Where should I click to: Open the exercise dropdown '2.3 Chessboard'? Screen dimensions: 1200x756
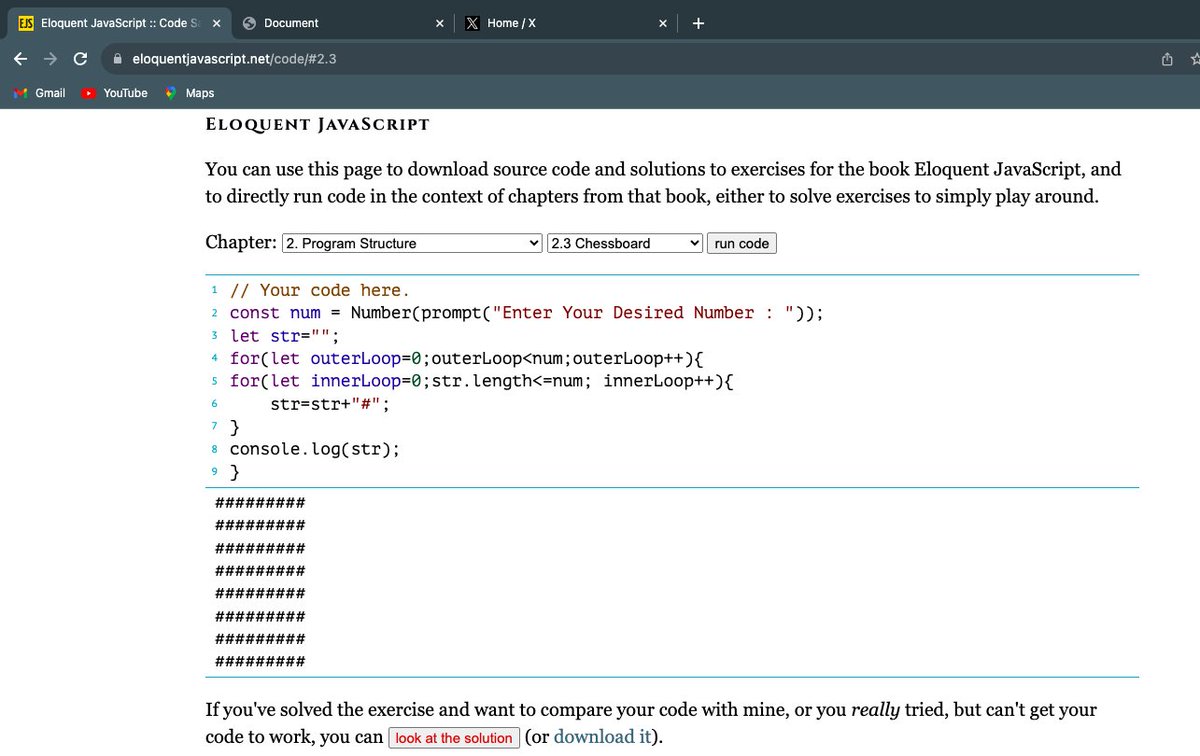(625, 243)
